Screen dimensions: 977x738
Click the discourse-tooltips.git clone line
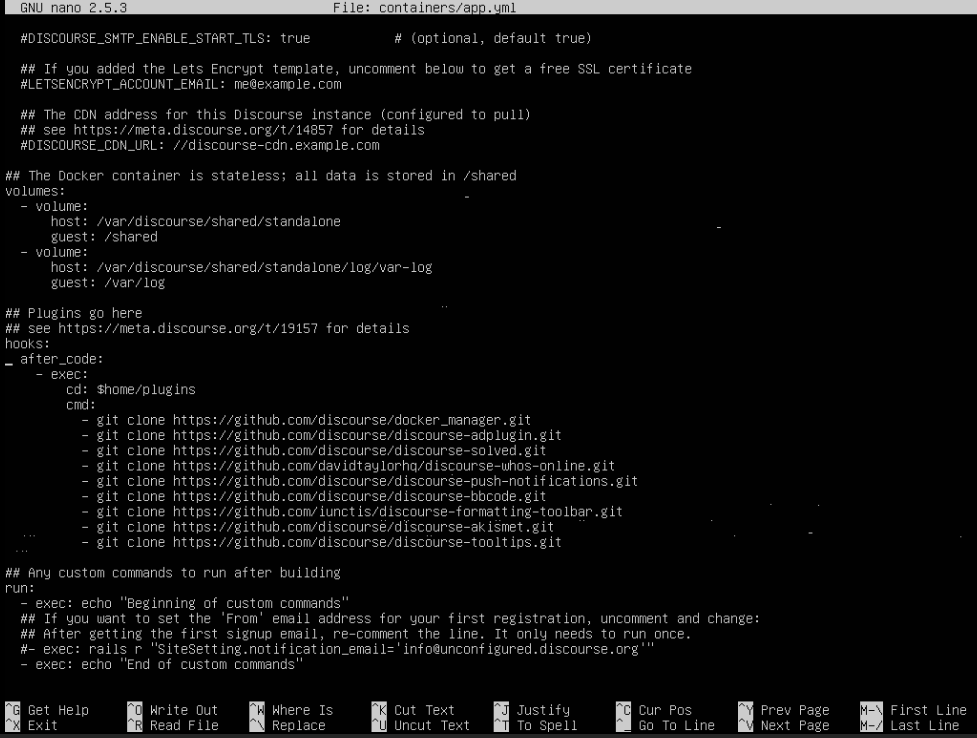pos(322,542)
